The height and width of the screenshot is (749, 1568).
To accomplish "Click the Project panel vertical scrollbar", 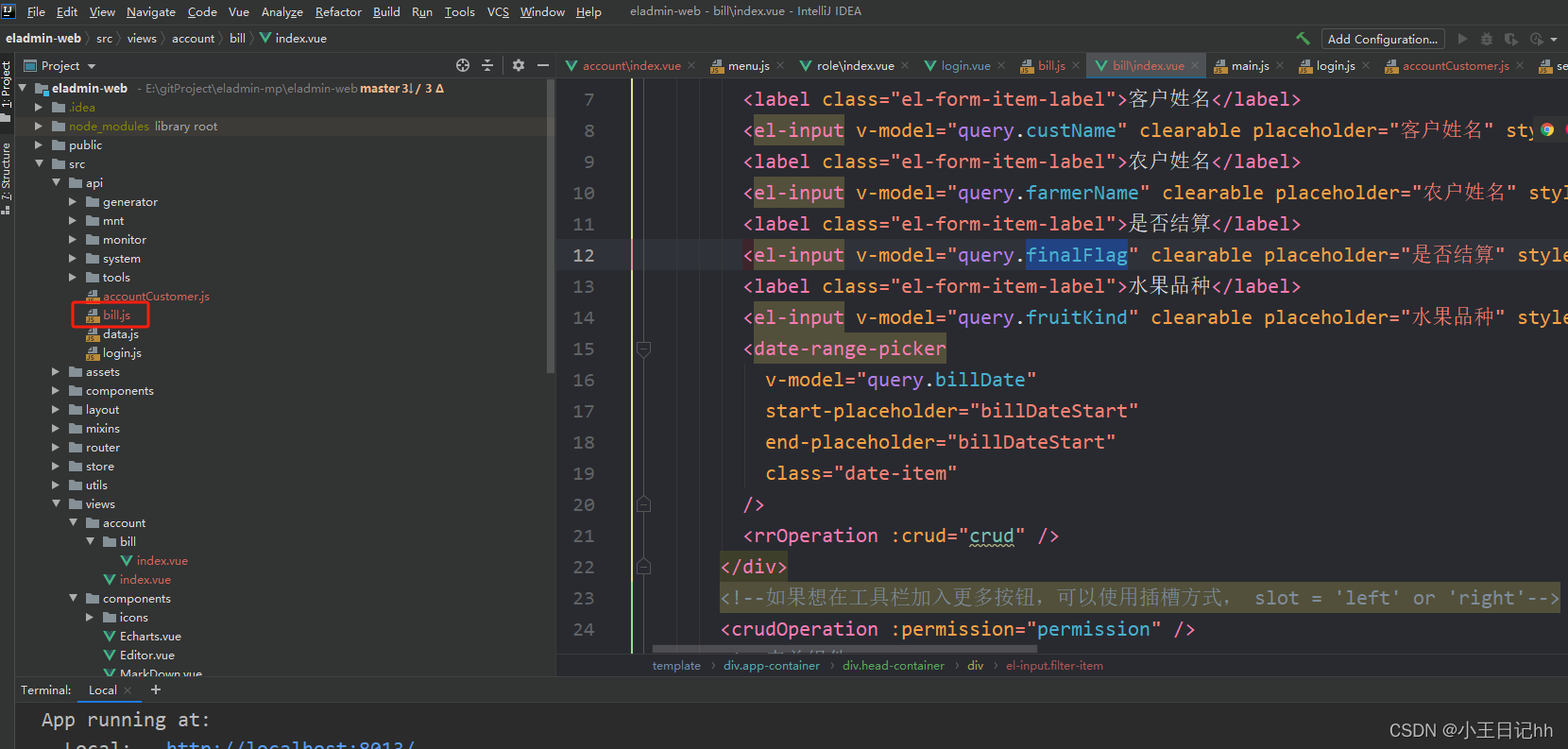I will coord(550,227).
